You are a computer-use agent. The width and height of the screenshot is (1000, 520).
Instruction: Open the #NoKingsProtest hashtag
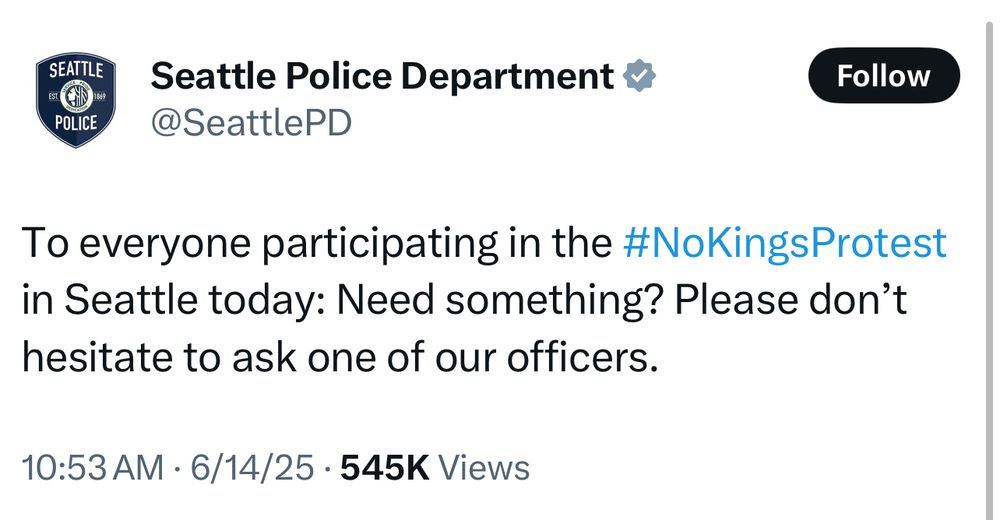[784, 242]
